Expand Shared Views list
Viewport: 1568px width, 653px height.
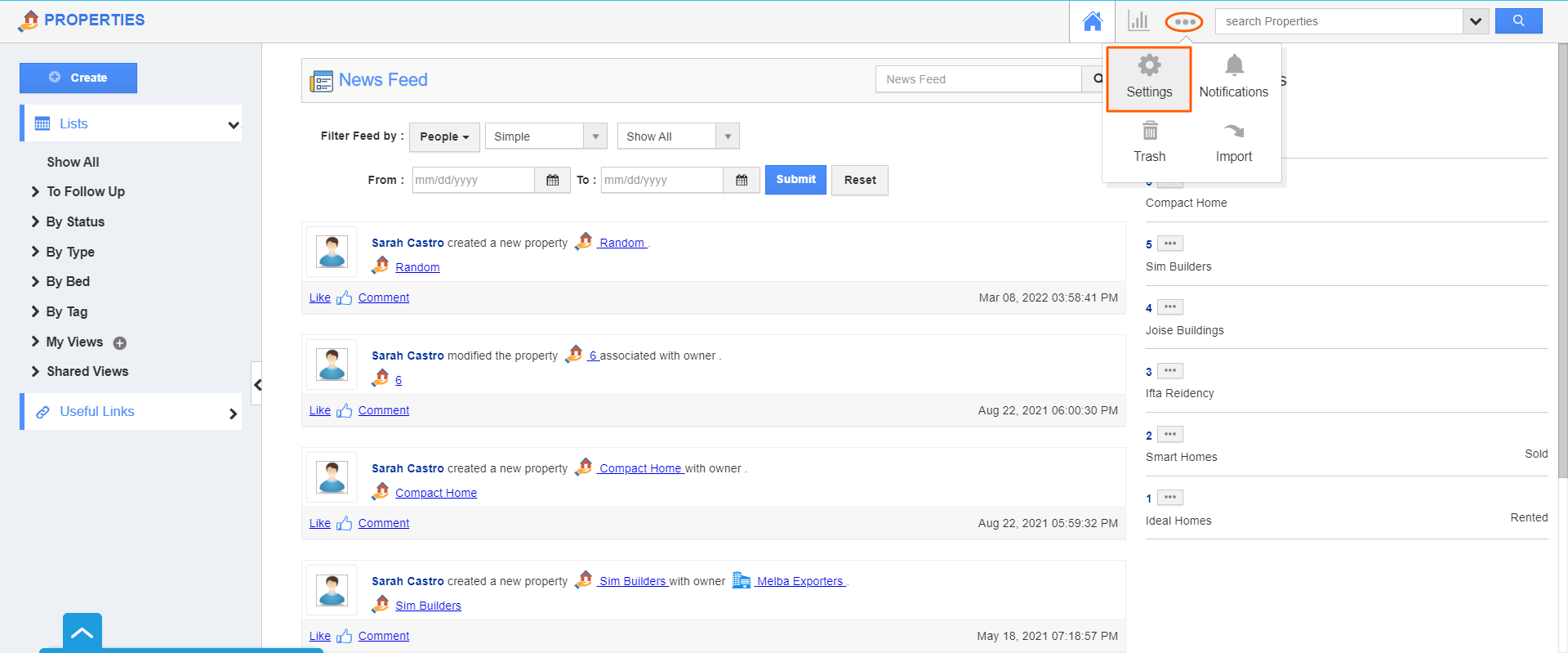tap(35, 371)
